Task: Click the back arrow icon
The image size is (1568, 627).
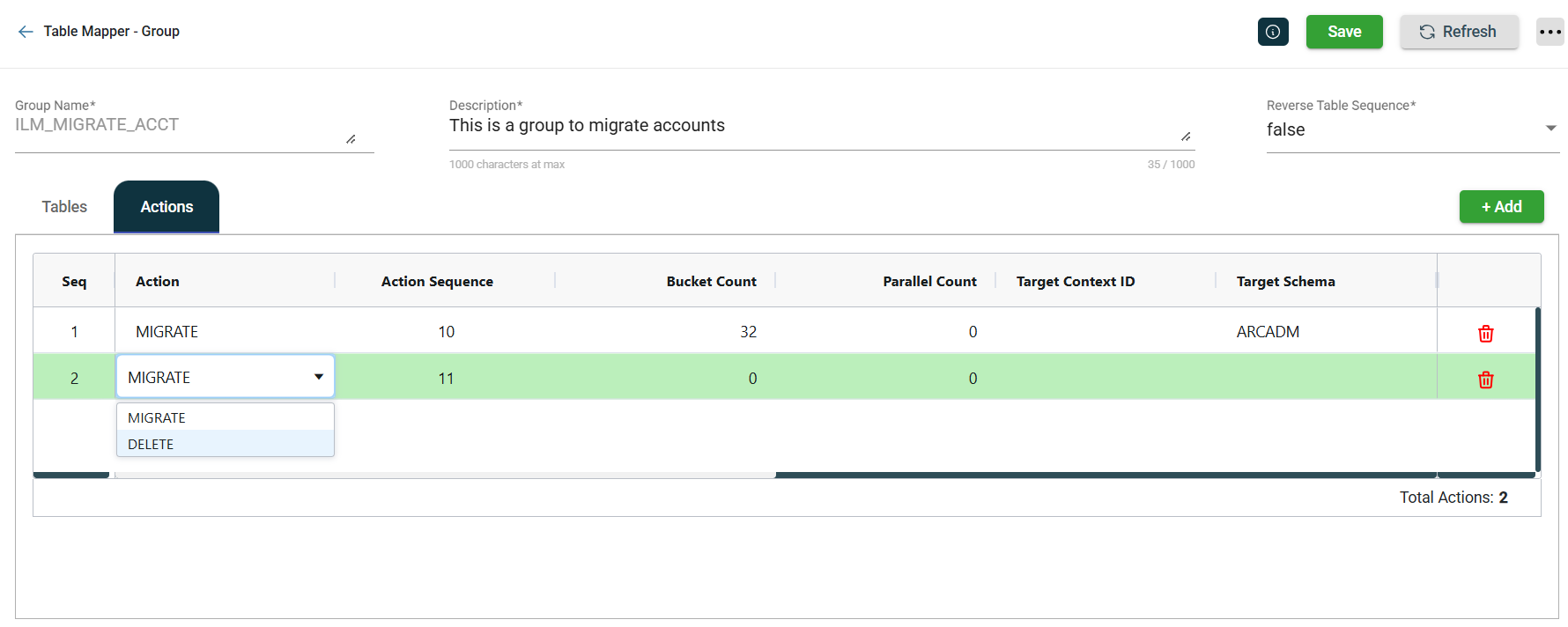Action: tap(26, 32)
